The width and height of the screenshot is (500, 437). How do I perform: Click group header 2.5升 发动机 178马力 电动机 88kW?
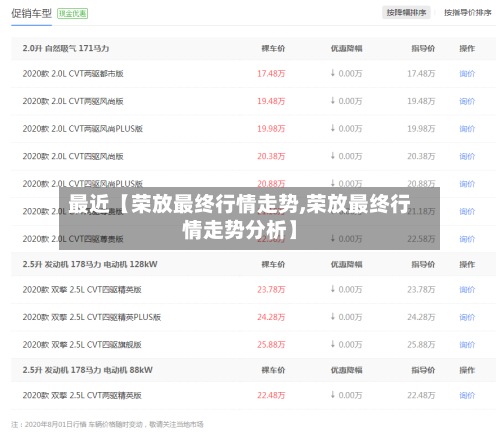click(x=88, y=370)
